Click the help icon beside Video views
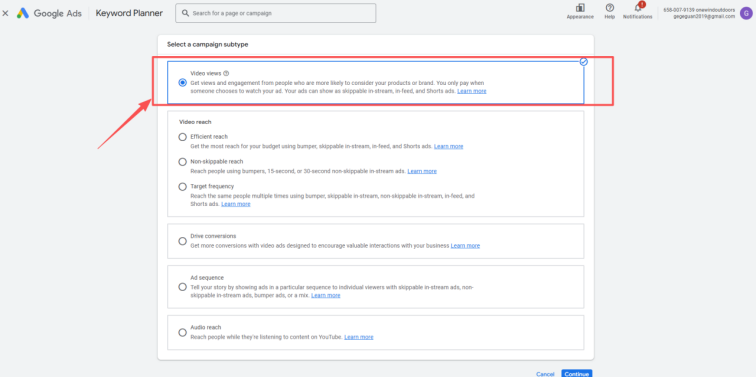This screenshot has width=756, height=378. (x=226, y=73)
